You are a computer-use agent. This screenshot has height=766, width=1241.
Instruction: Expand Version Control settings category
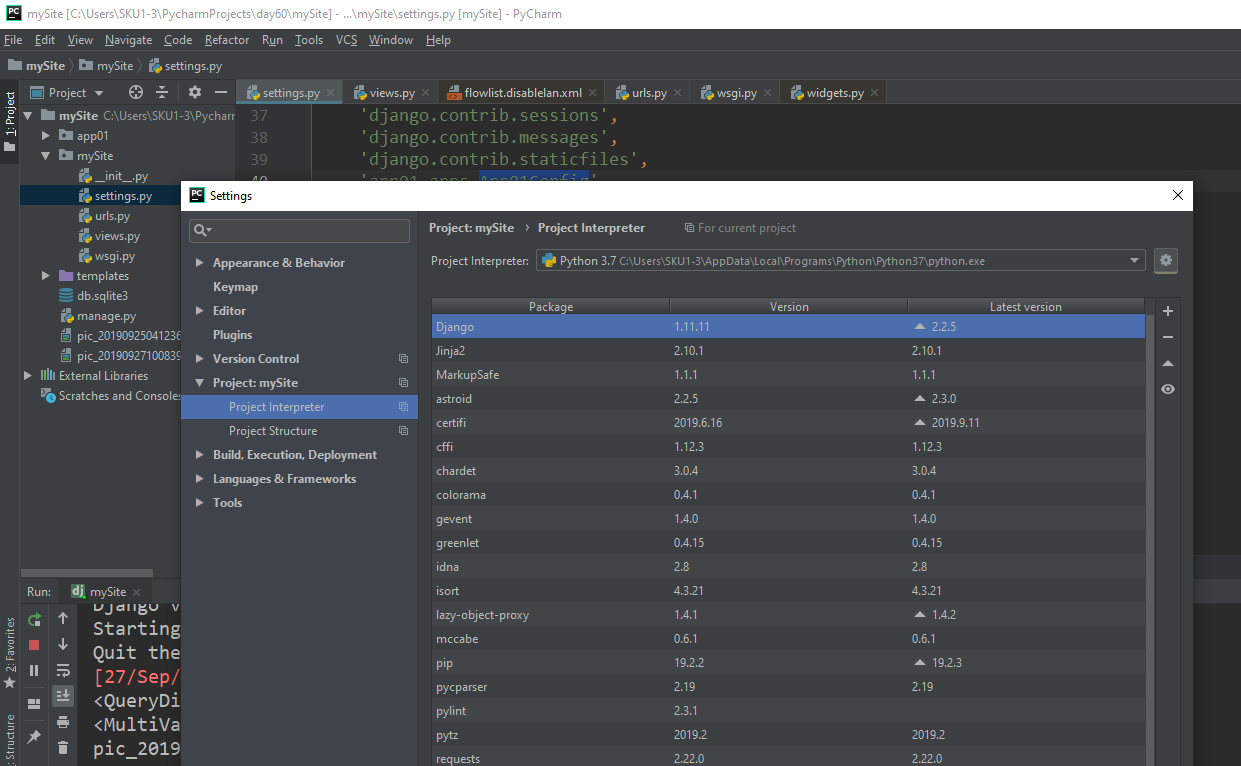[x=199, y=359]
